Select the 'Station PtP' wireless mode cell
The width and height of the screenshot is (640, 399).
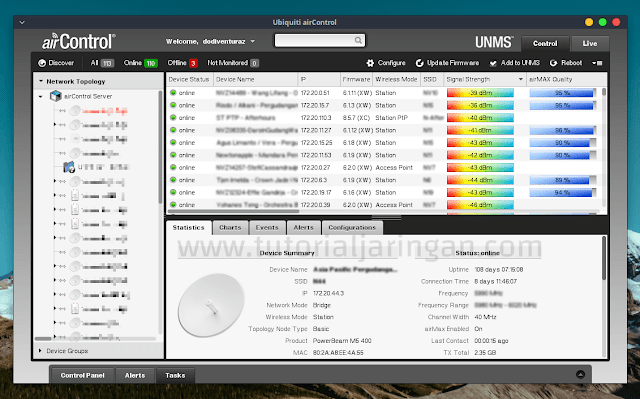(391, 117)
